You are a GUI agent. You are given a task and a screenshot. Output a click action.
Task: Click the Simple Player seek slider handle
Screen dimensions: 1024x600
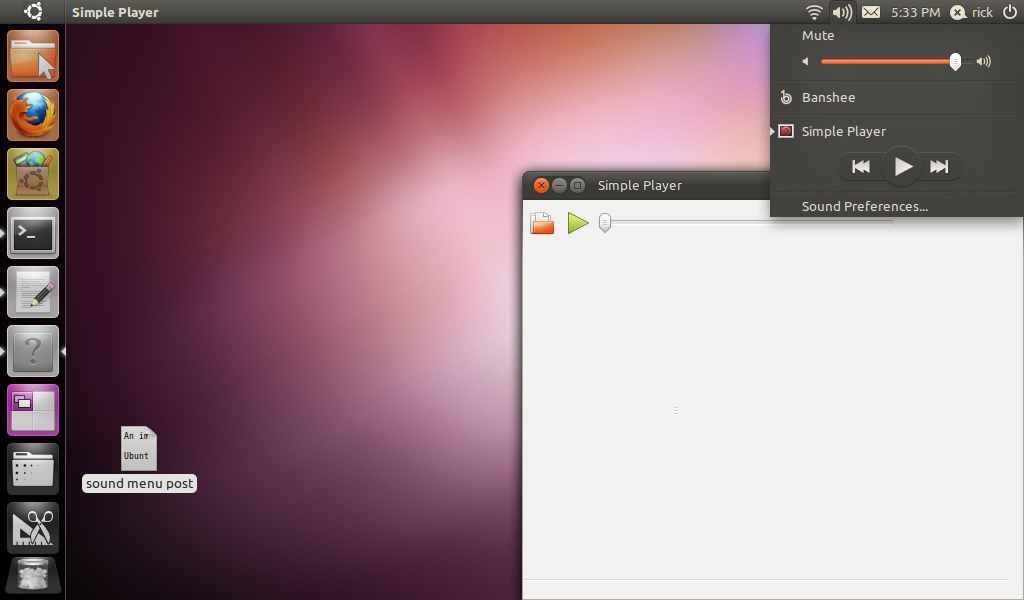(x=605, y=223)
